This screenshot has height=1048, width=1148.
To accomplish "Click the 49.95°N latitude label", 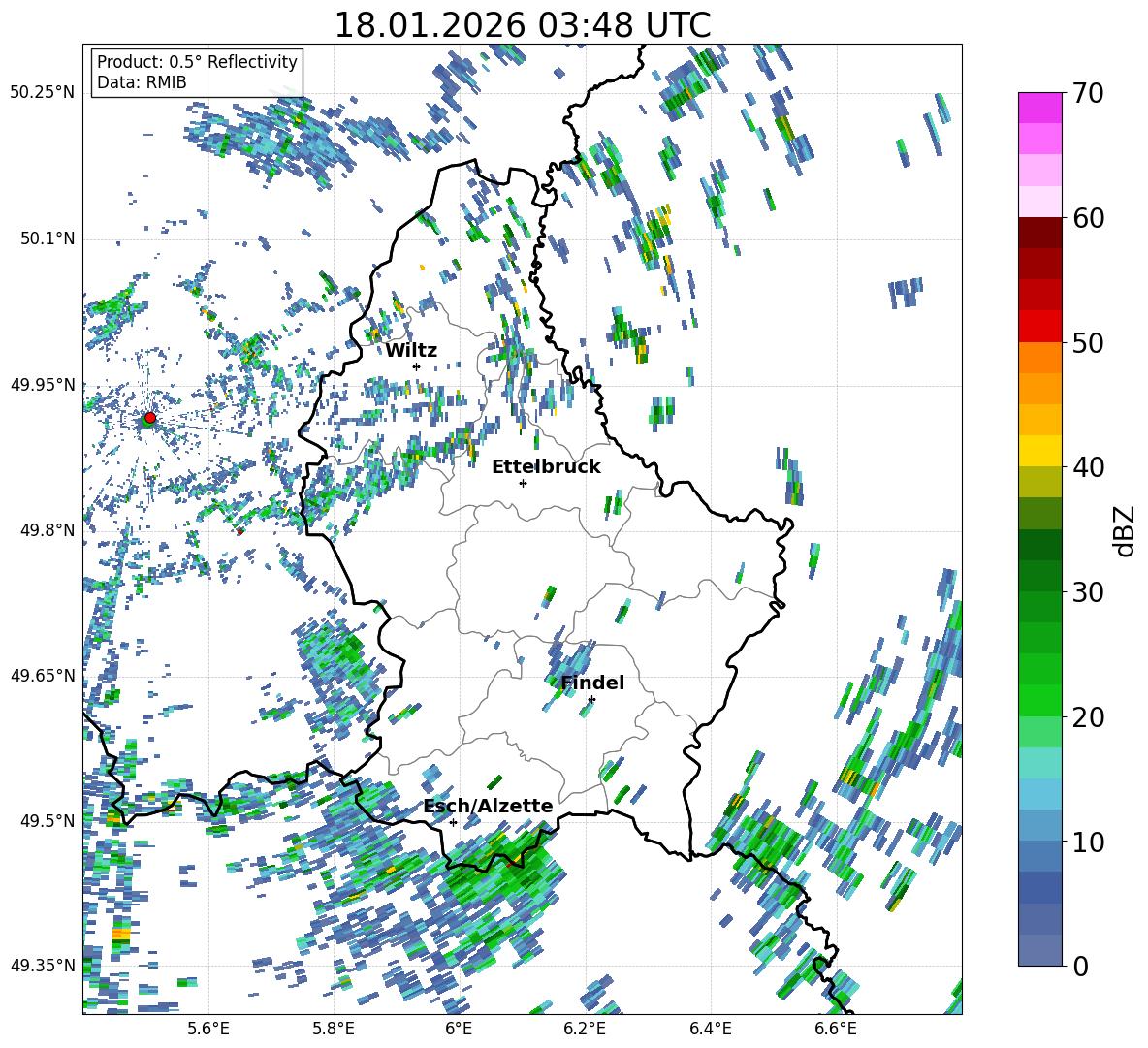I will 43,384.
